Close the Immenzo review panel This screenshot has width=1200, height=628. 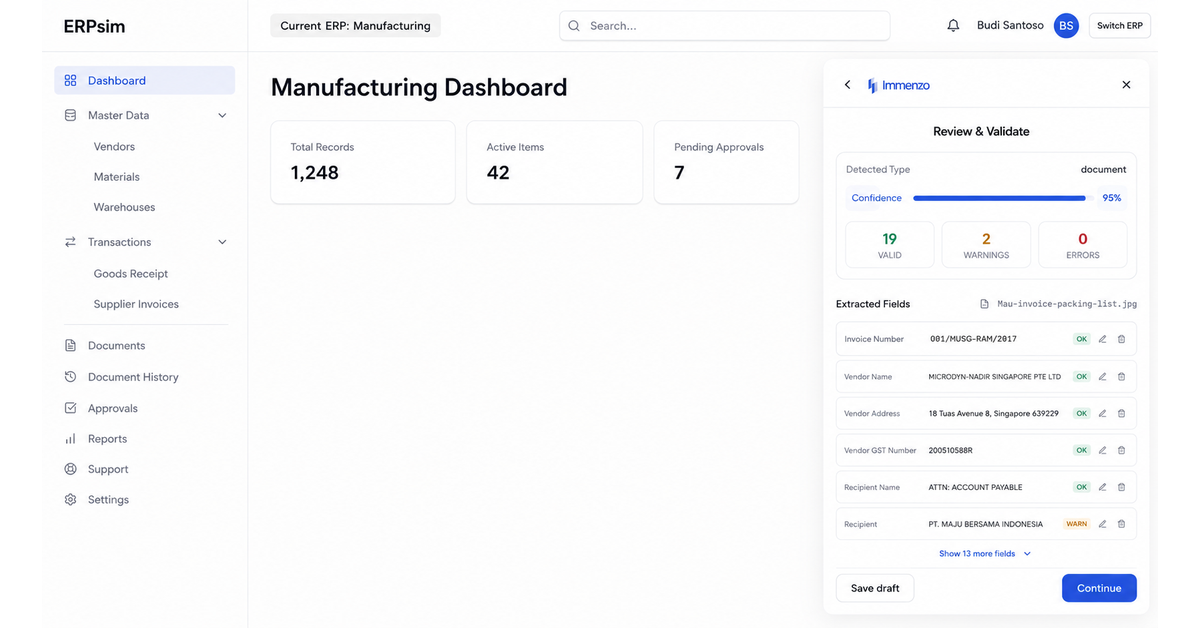point(1126,85)
